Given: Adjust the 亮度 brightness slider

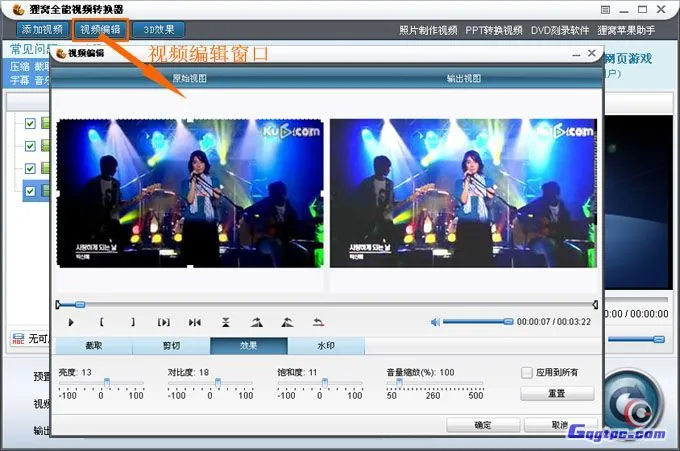Looking at the screenshot, I should (107, 382).
